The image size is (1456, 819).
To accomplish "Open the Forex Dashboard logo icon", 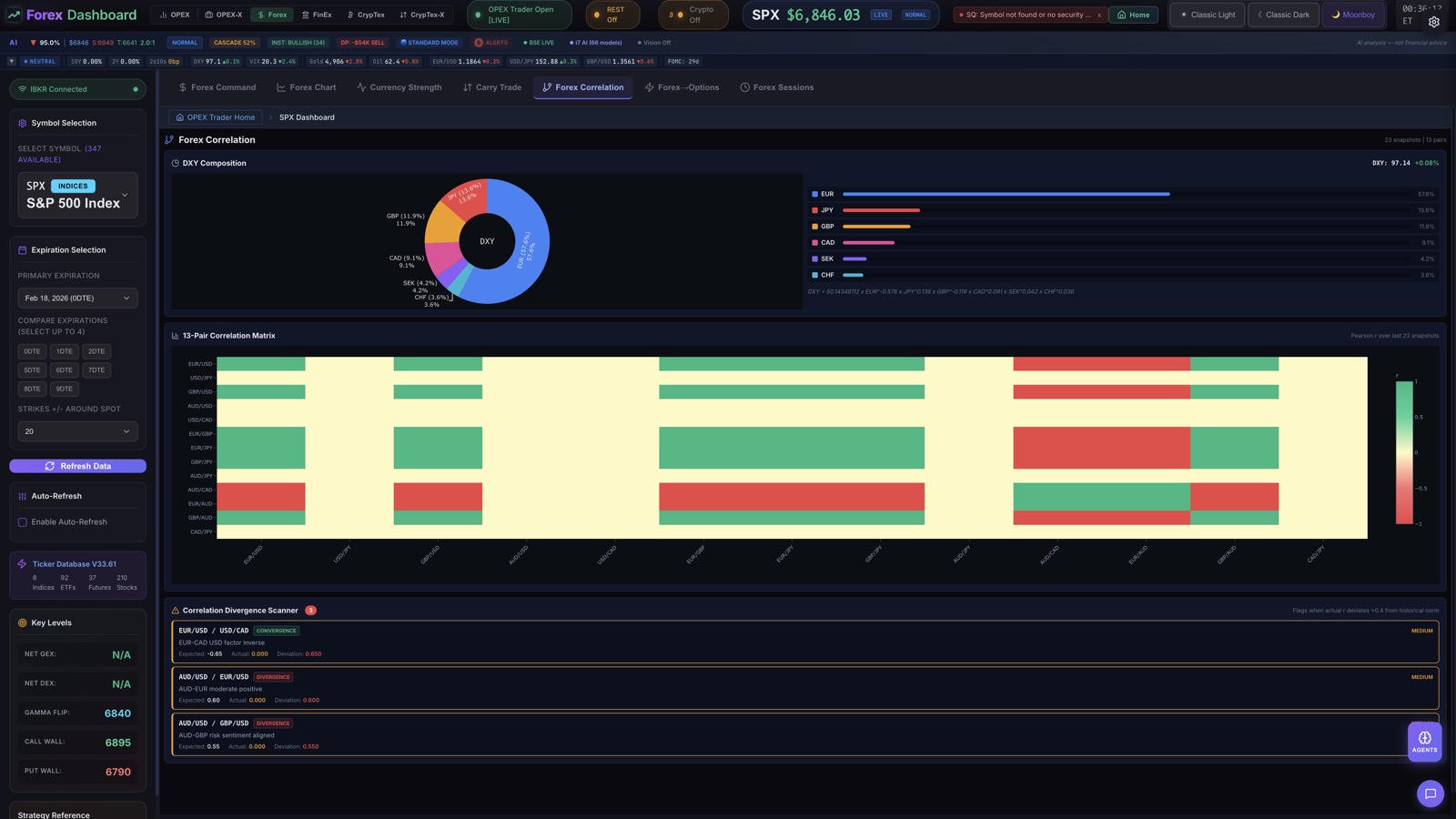I will coord(16,15).
